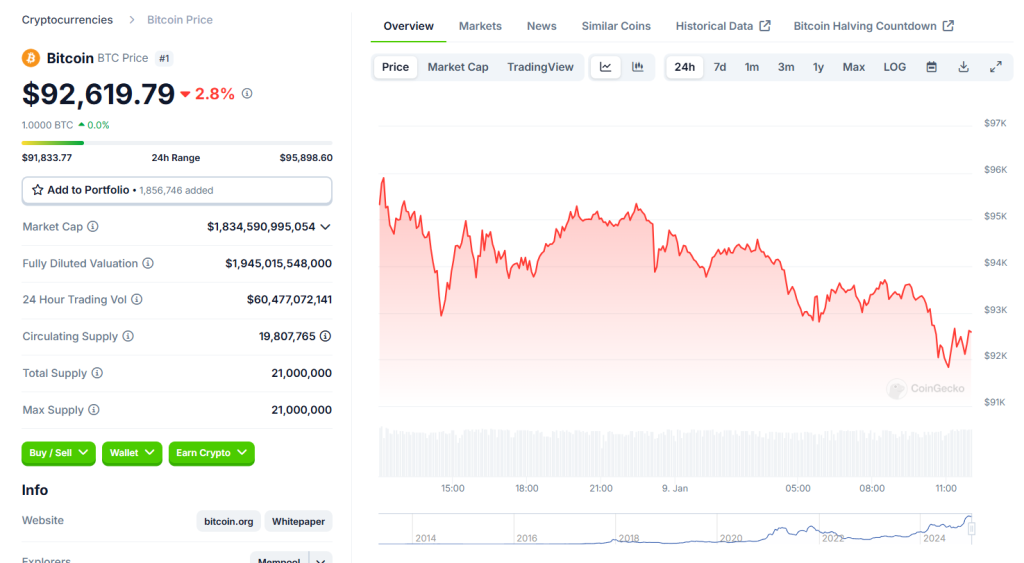The image size is (1024, 563).
Task: Click the 24h Range progress bar
Action: tap(177, 142)
